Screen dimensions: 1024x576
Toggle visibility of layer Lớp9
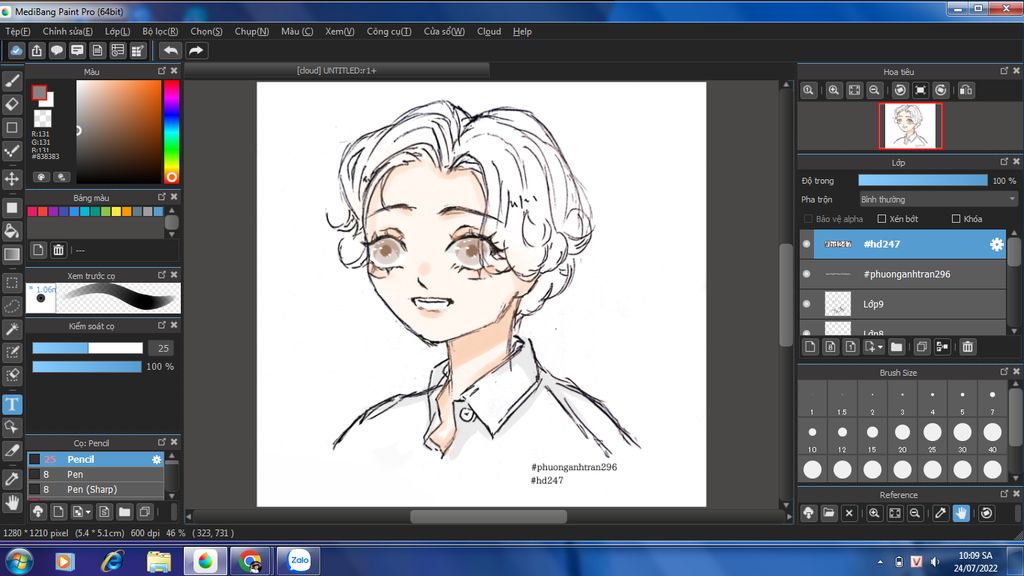pyautogui.click(x=807, y=304)
